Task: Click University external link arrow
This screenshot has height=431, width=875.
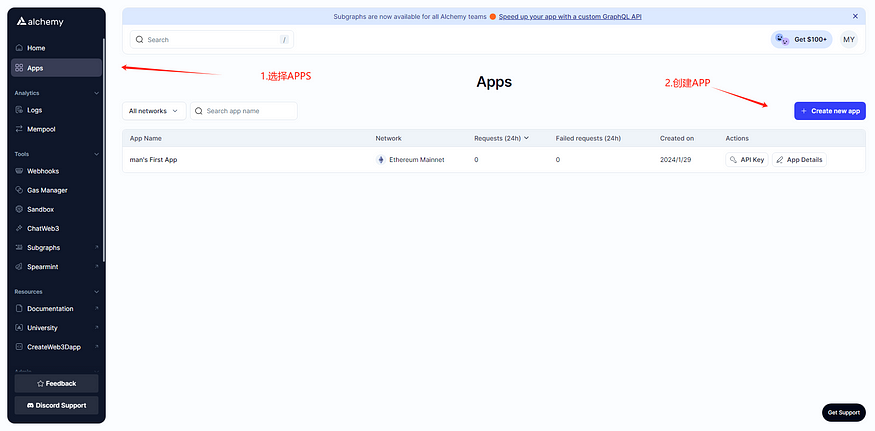Action: [97, 328]
